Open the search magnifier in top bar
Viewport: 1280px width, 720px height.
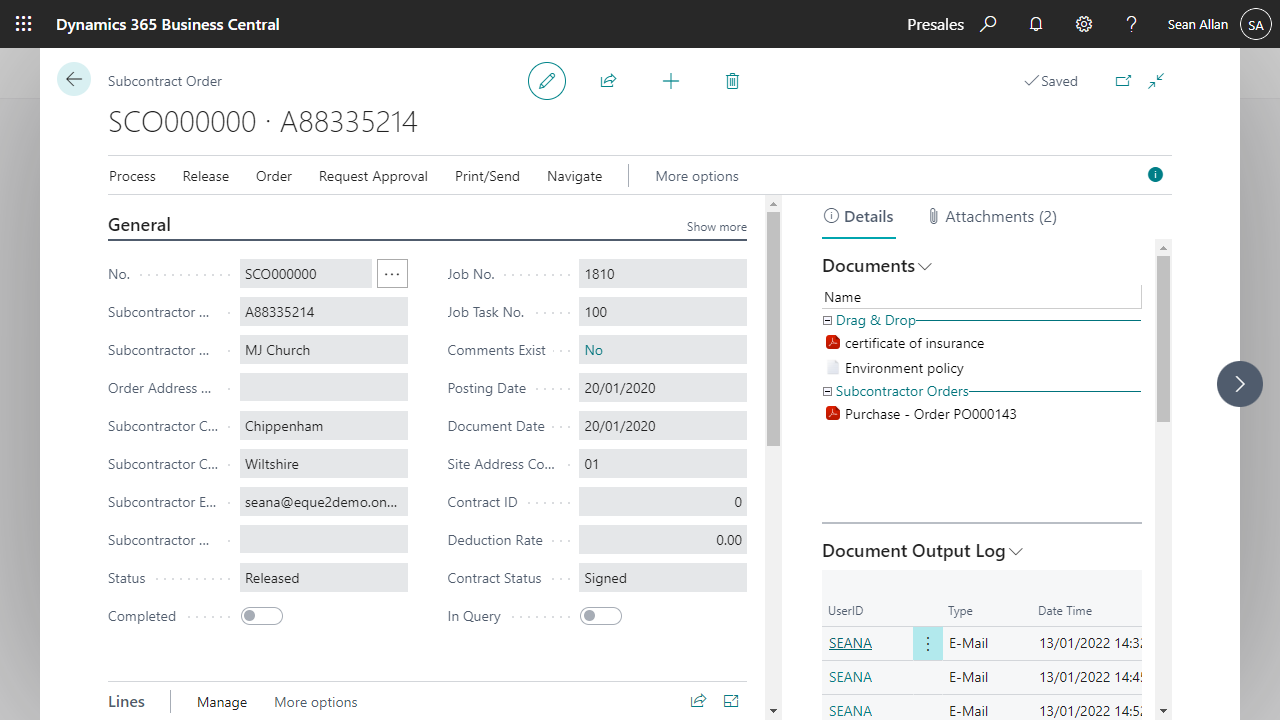point(988,24)
